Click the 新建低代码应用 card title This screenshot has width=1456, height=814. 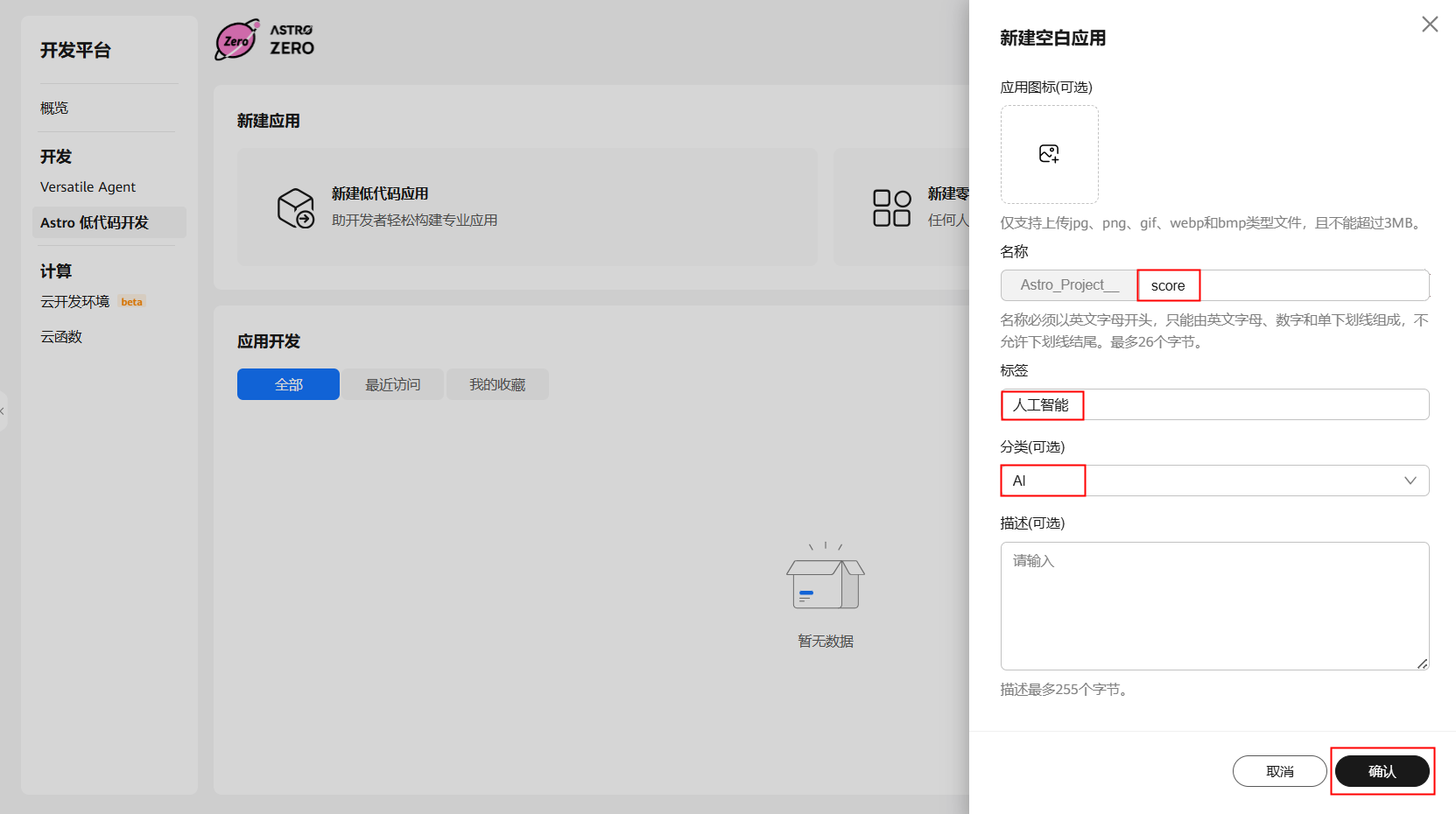coord(380,193)
